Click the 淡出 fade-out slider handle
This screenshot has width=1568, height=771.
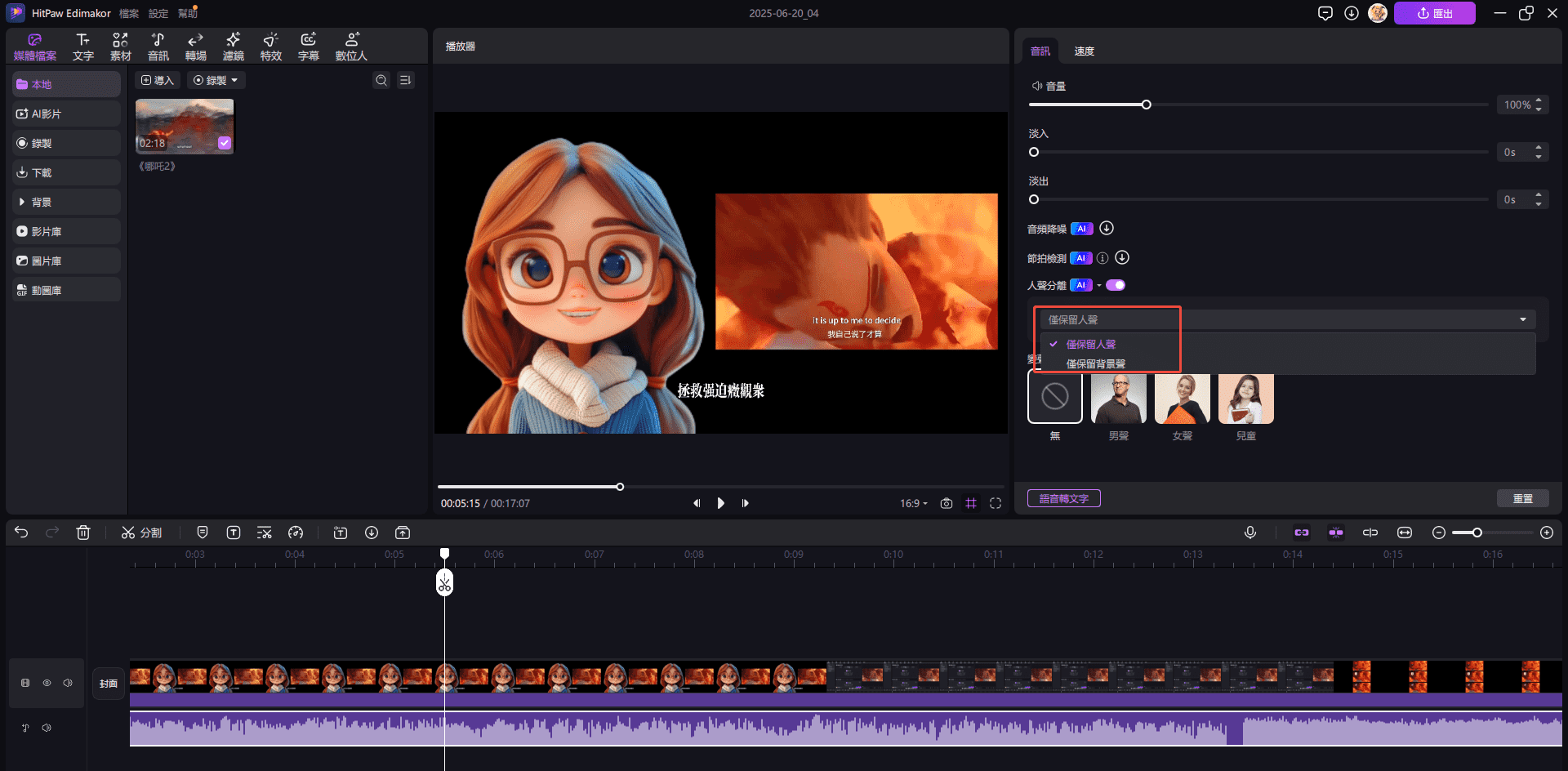pos(1034,199)
